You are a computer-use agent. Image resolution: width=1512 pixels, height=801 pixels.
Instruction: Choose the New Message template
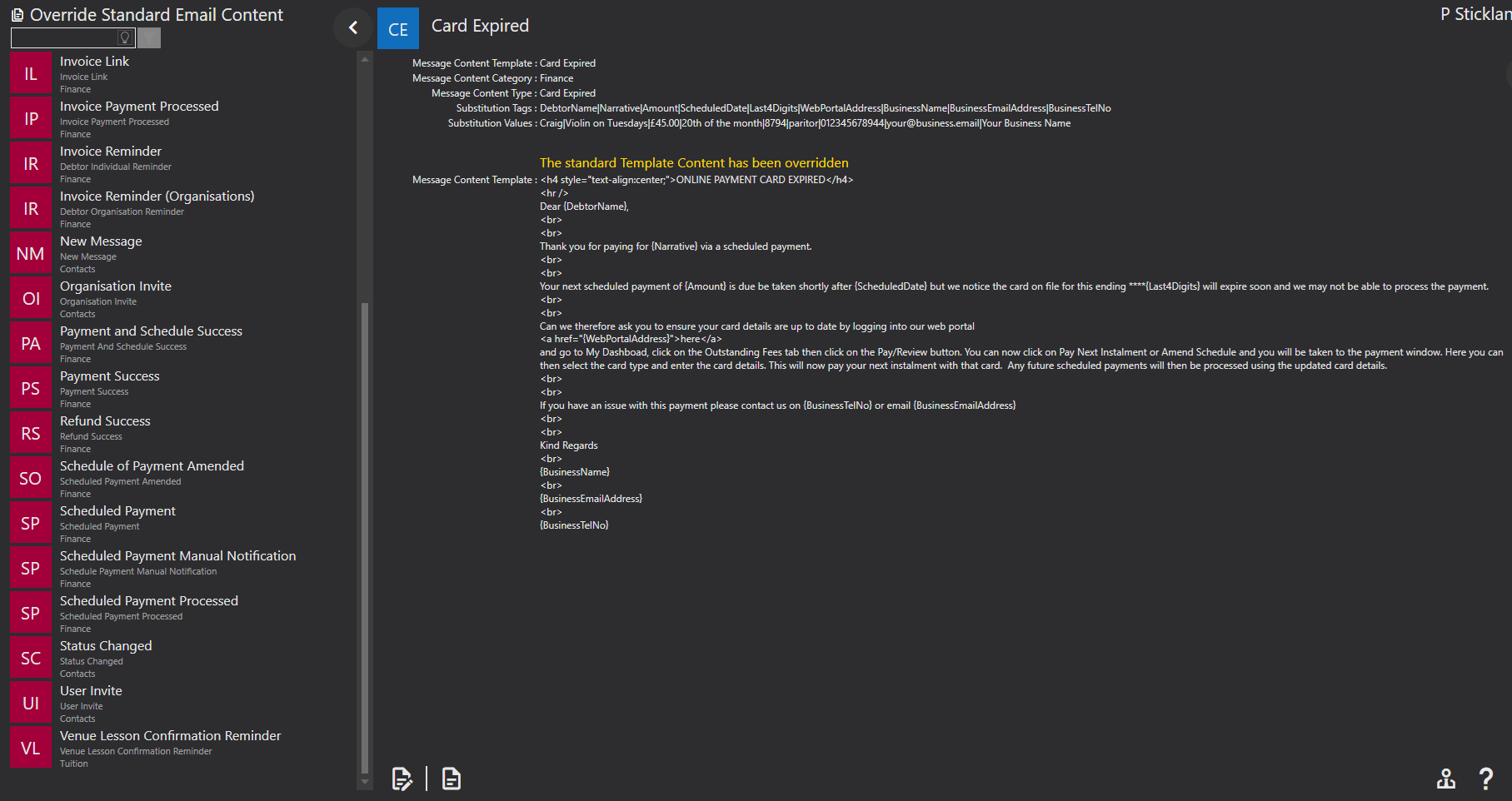click(x=182, y=253)
